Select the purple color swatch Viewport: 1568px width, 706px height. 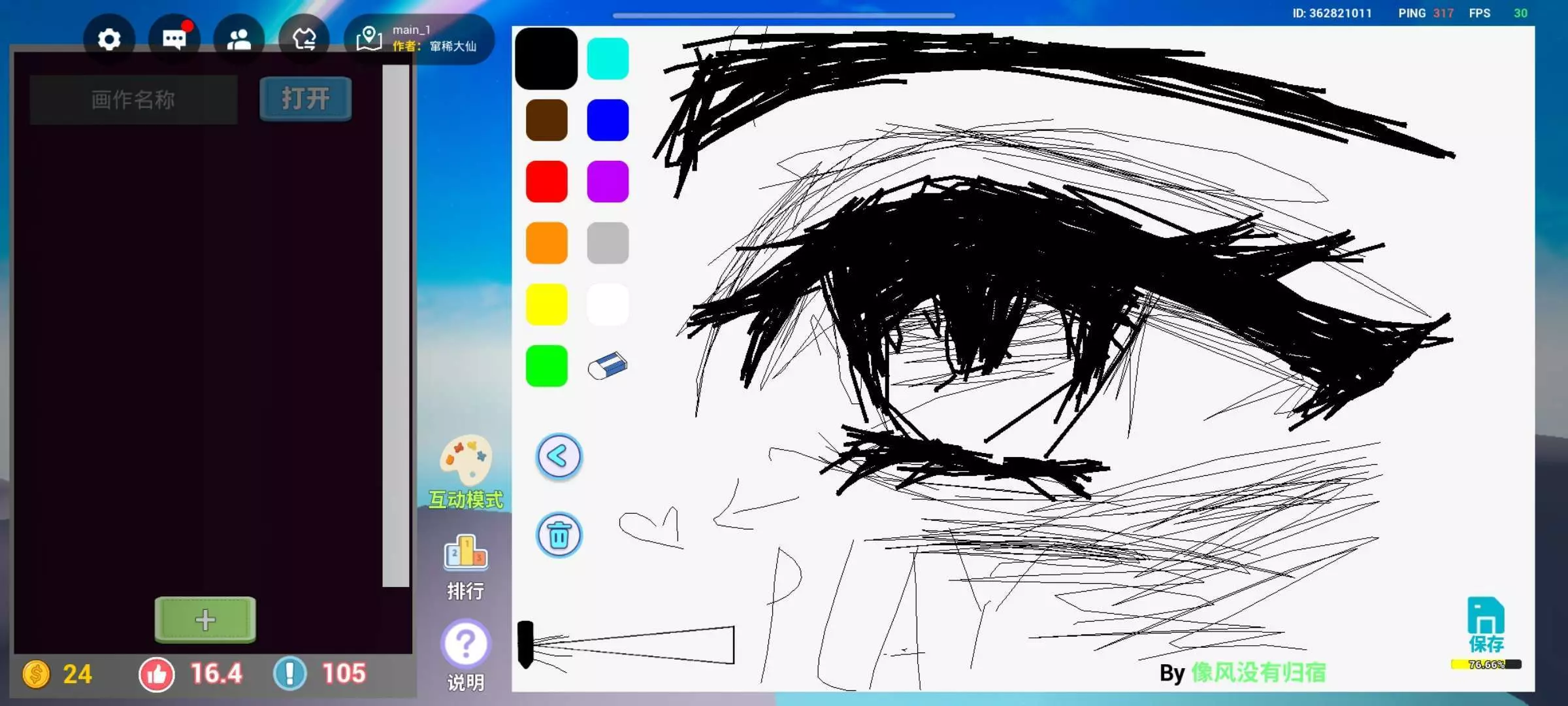608,182
